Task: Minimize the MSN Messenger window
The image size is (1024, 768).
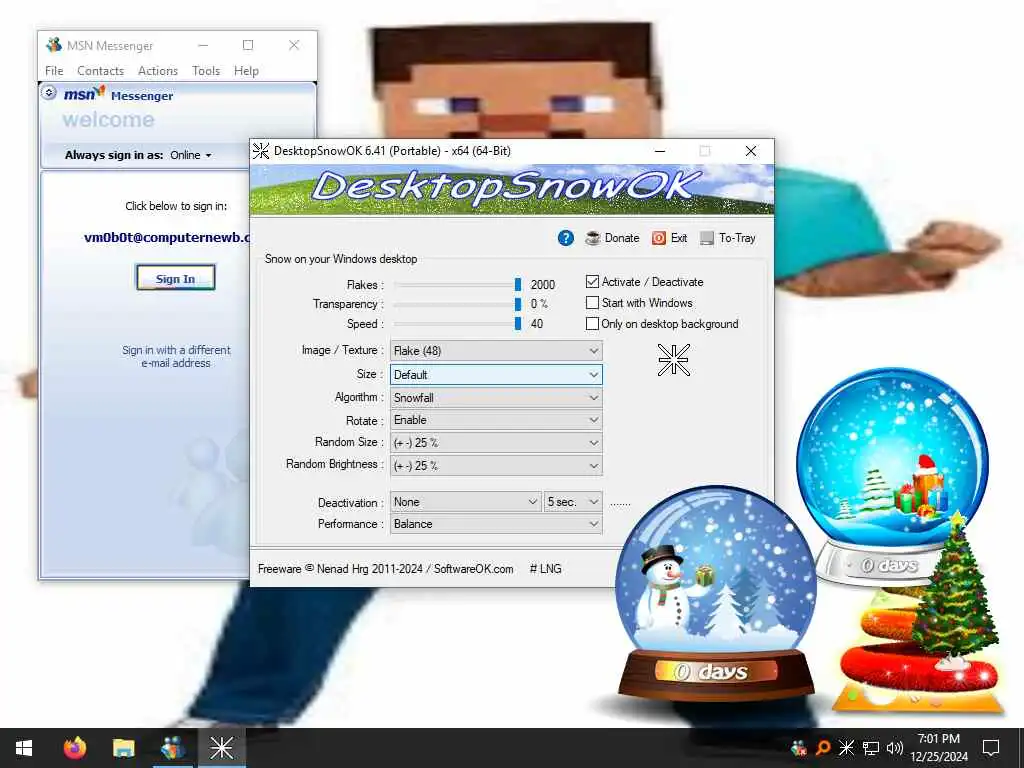Action: pyautogui.click(x=203, y=45)
